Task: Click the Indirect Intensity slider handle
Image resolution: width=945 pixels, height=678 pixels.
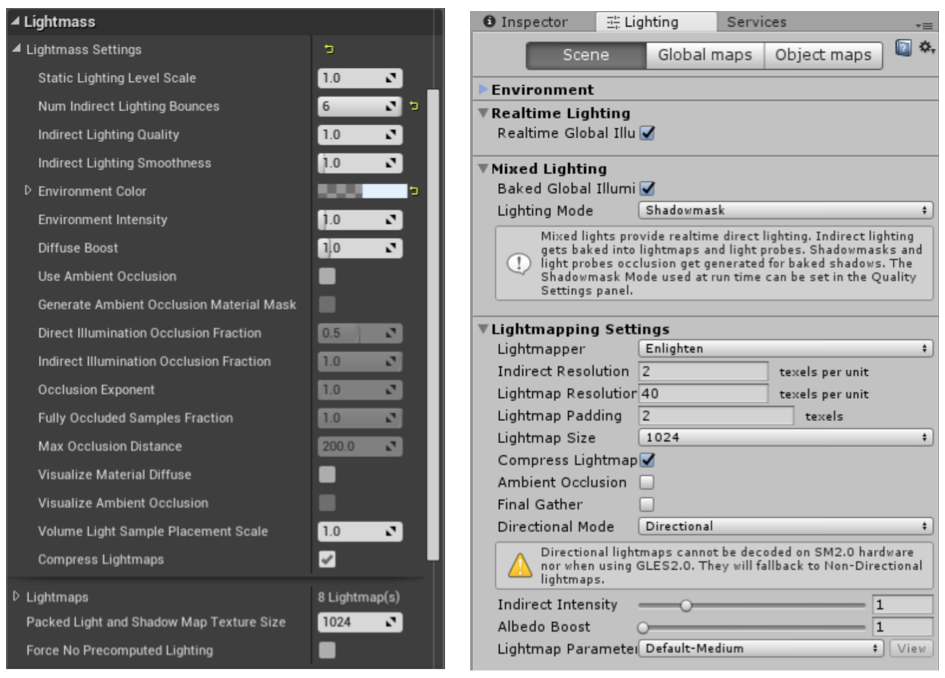Action: click(x=686, y=605)
